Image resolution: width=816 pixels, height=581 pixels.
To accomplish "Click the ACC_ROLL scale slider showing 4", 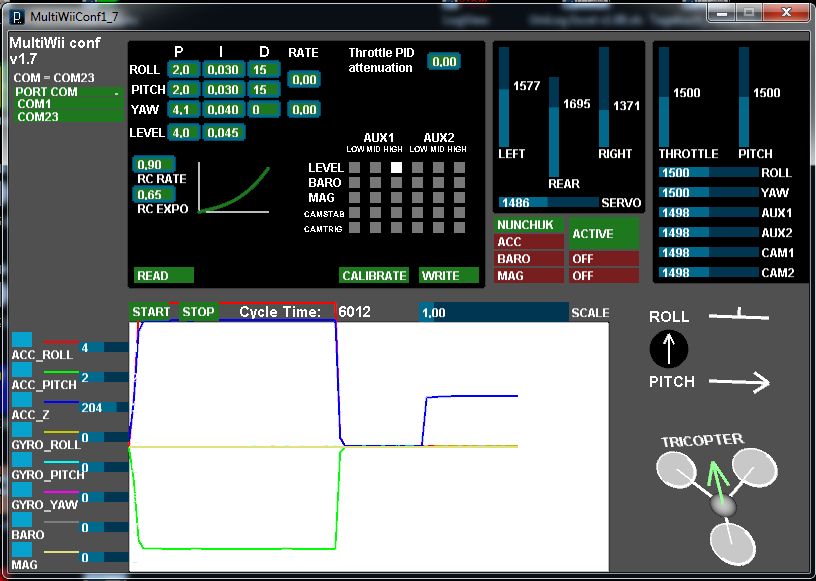I will click(104, 347).
